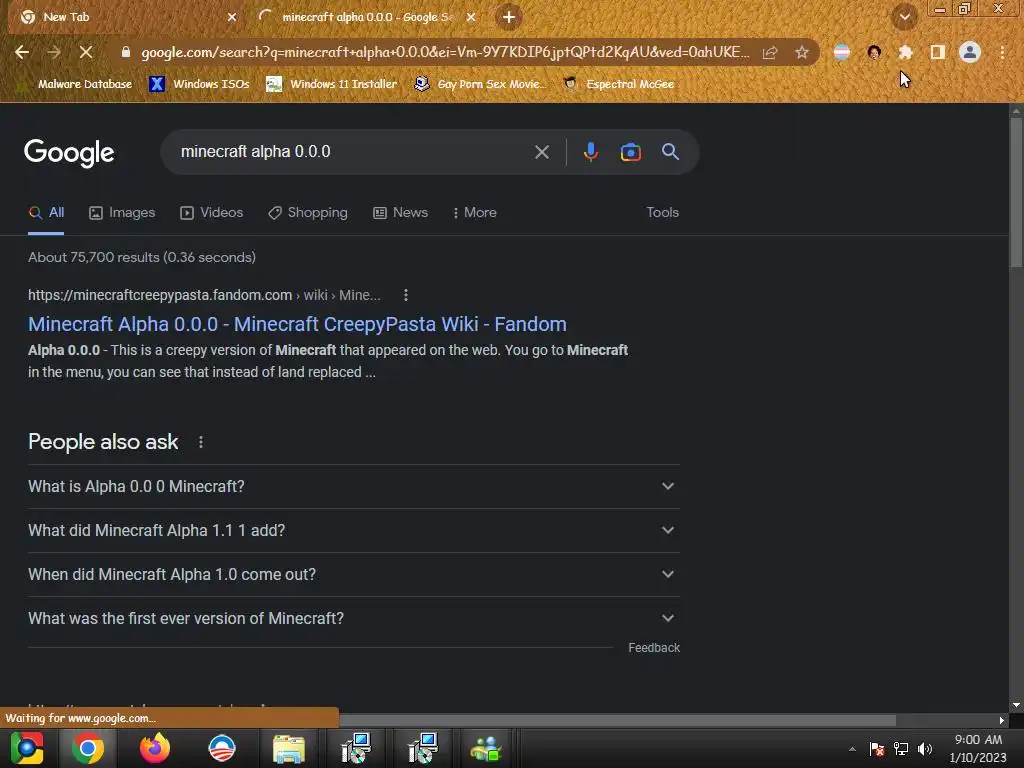Click the vertical scrollbar down arrow
Screen dimensions: 1024x768
pyautogui.click(x=1016, y=706)
